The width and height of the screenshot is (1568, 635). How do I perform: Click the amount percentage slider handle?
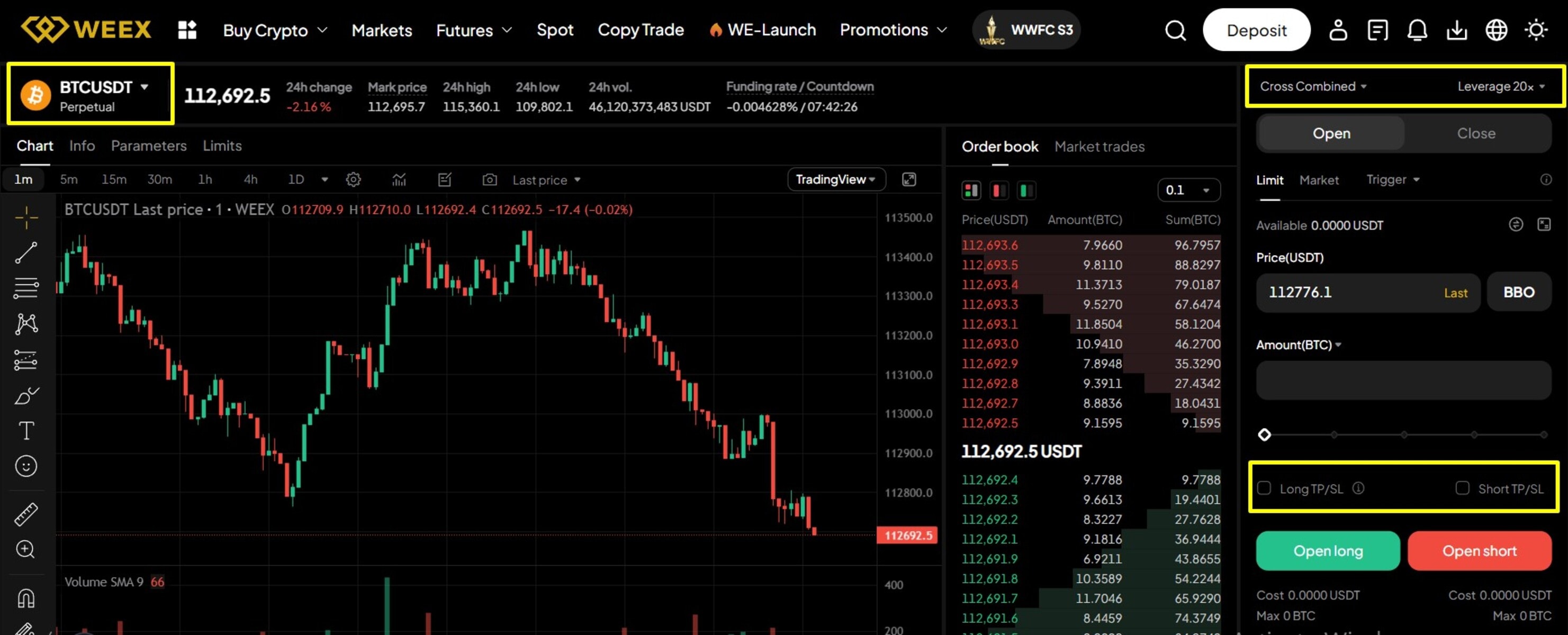coord(1264,434)
